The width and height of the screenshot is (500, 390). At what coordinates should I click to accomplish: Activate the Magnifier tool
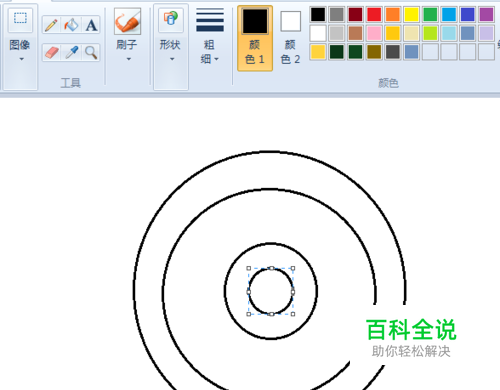tap(91, 52)
